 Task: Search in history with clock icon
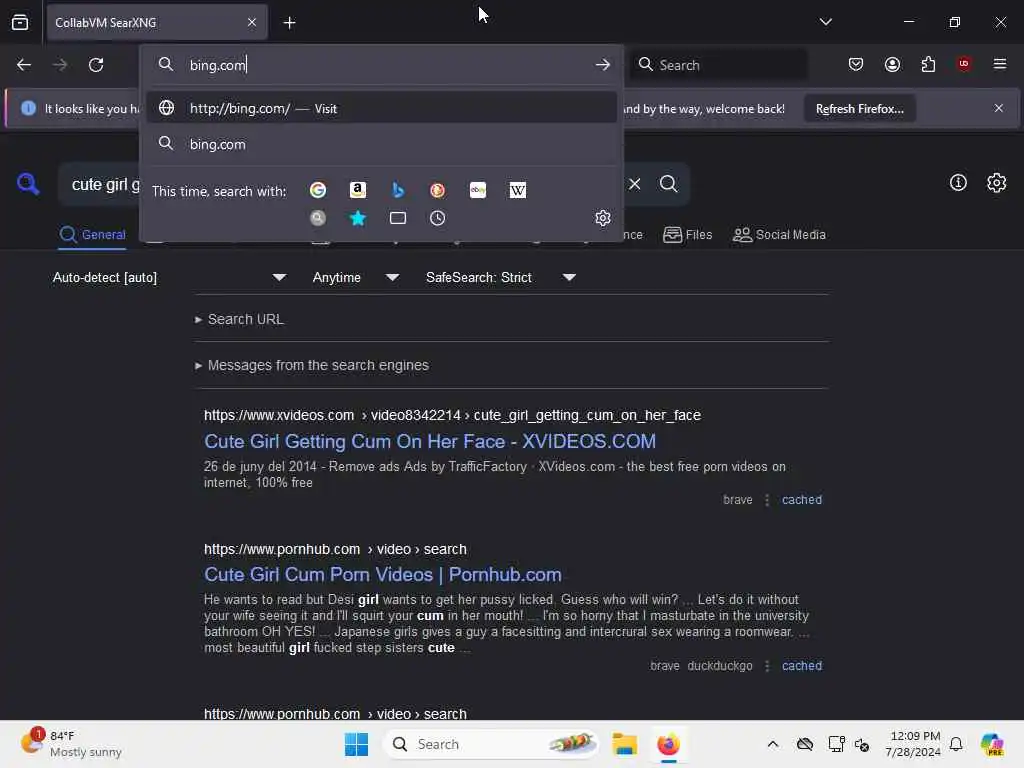438,218
